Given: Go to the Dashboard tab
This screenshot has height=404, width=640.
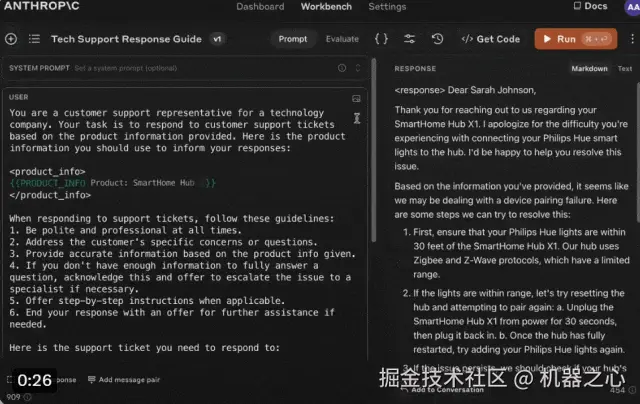Looking at the screenshot, I should point(260,7).
